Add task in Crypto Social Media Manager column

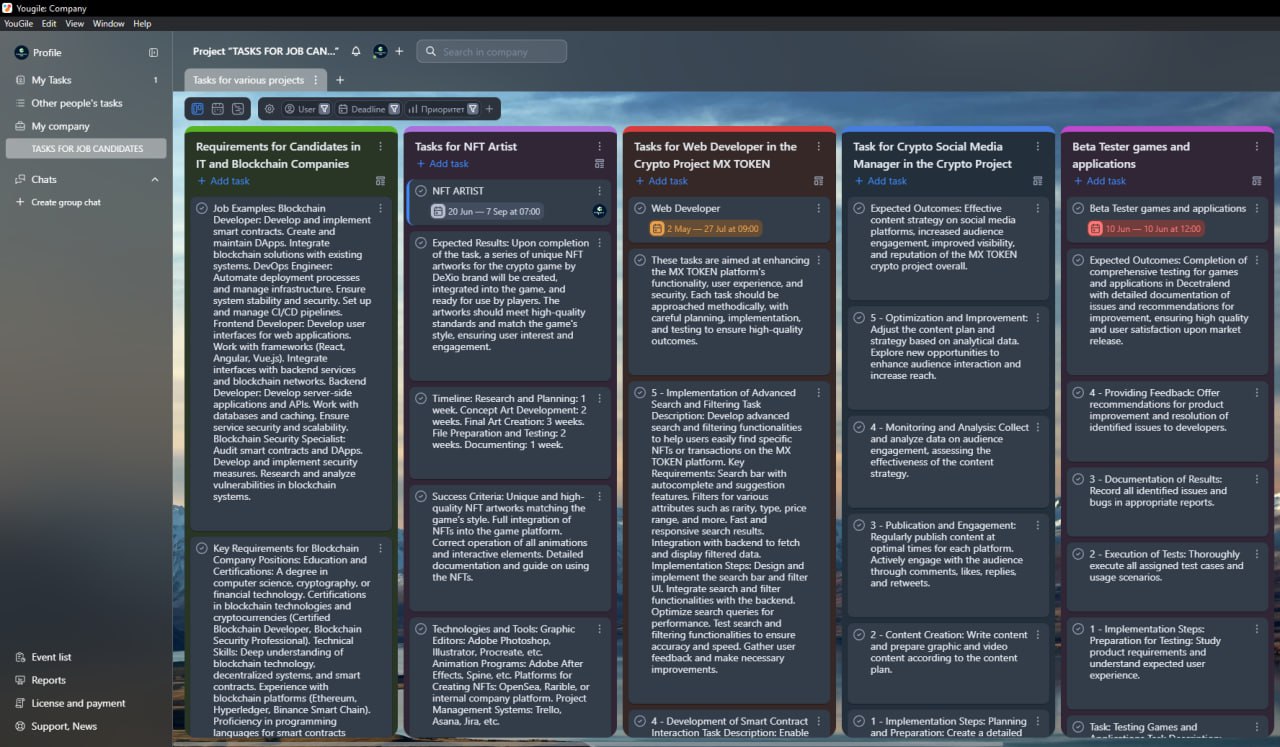pyautogui.click(x=880, y=181)
